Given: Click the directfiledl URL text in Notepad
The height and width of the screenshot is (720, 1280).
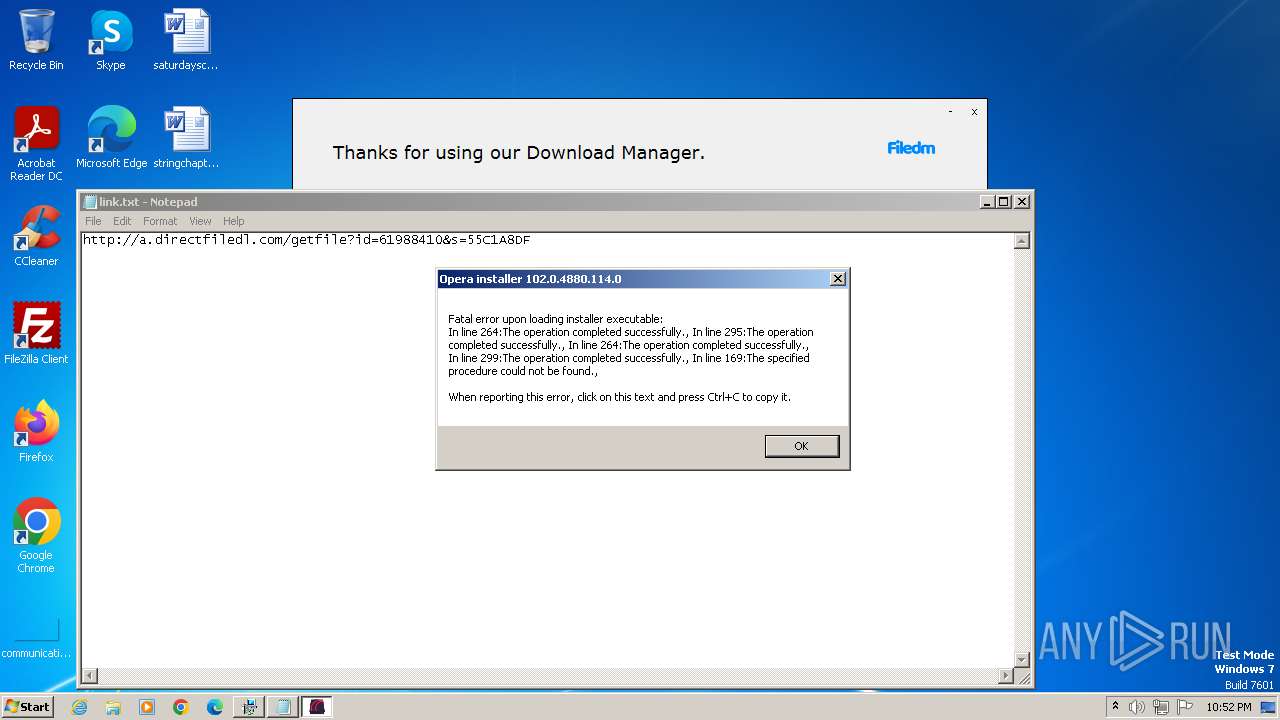Looking at the screenshot, I should 307,240.
